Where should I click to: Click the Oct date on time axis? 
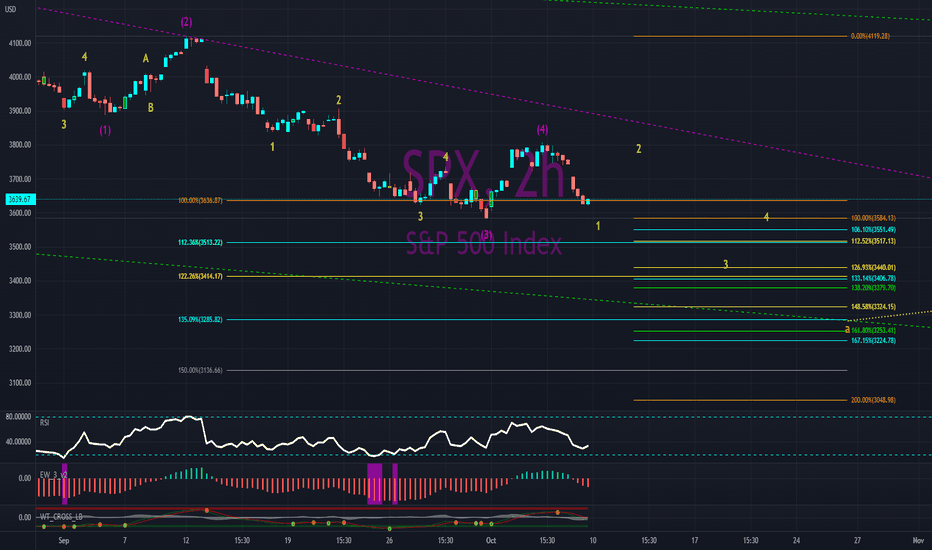(x=491, y=540)
